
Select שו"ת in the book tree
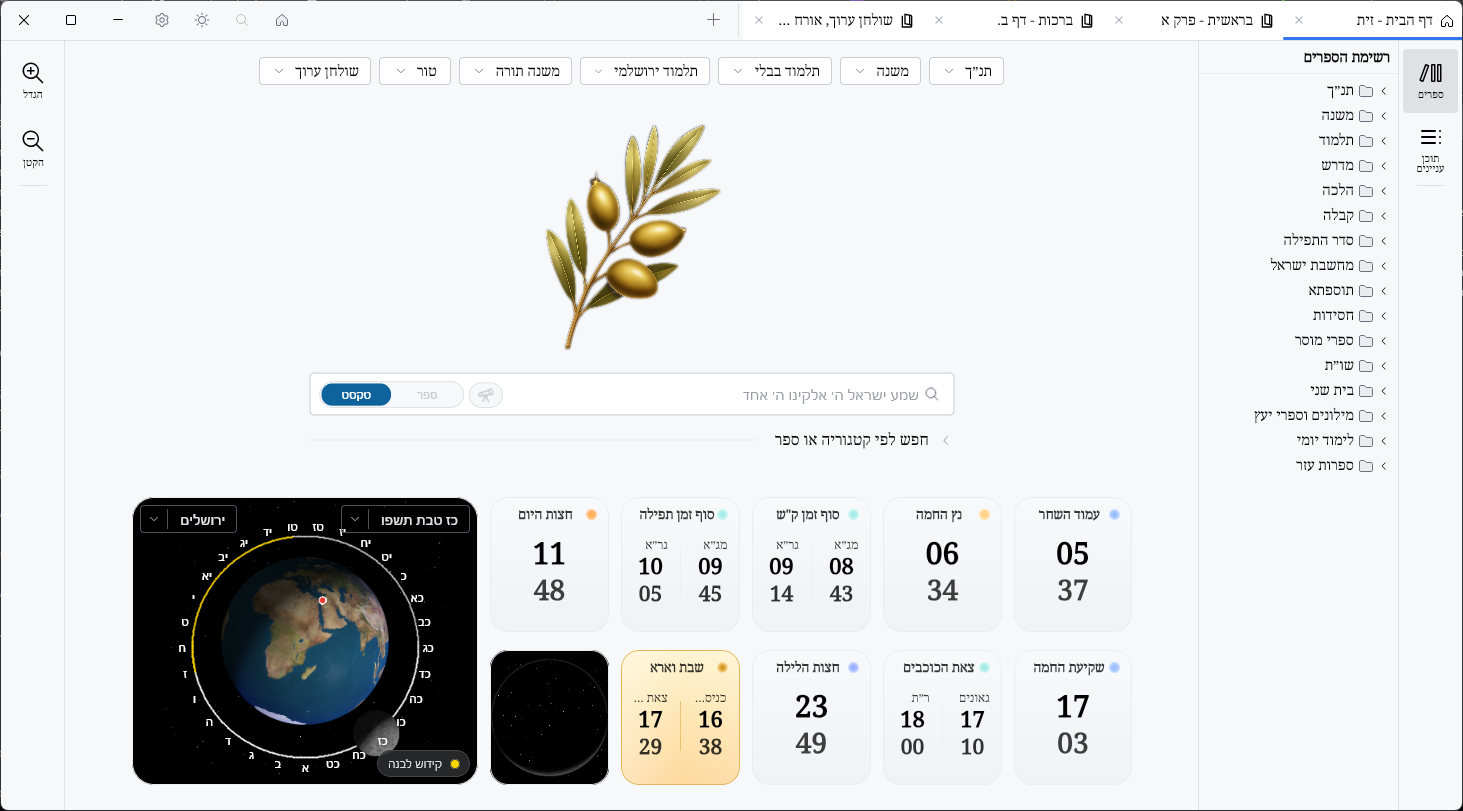[1338, 365]
